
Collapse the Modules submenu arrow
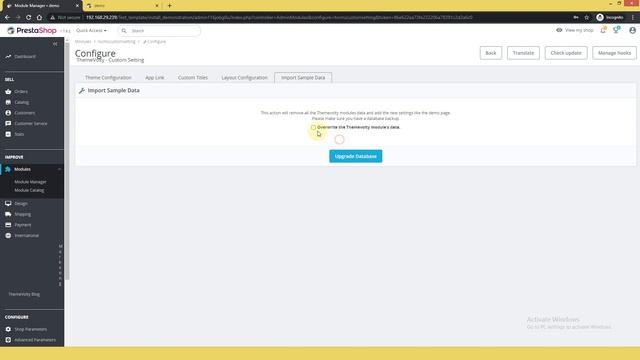[x=59, y=169]
